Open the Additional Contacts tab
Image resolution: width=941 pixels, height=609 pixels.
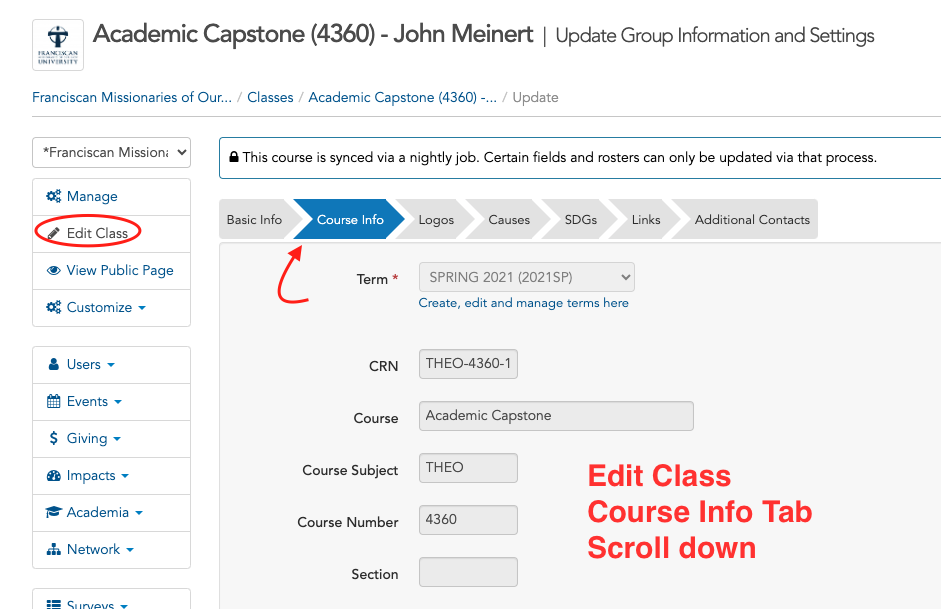pyautogui.click(x=752, y=220)
